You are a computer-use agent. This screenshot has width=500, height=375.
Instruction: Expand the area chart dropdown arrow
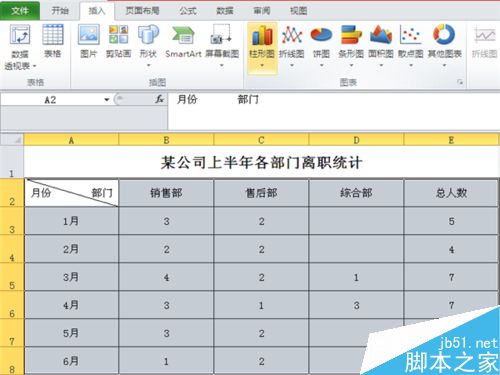(x=381, y=65)
